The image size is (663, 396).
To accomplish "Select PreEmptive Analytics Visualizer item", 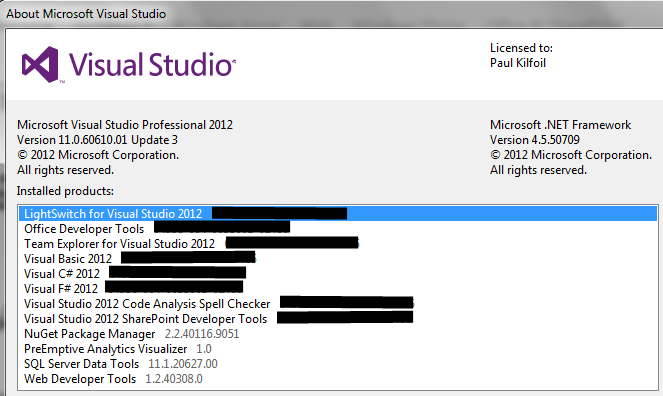I will (x=338, y=349).
